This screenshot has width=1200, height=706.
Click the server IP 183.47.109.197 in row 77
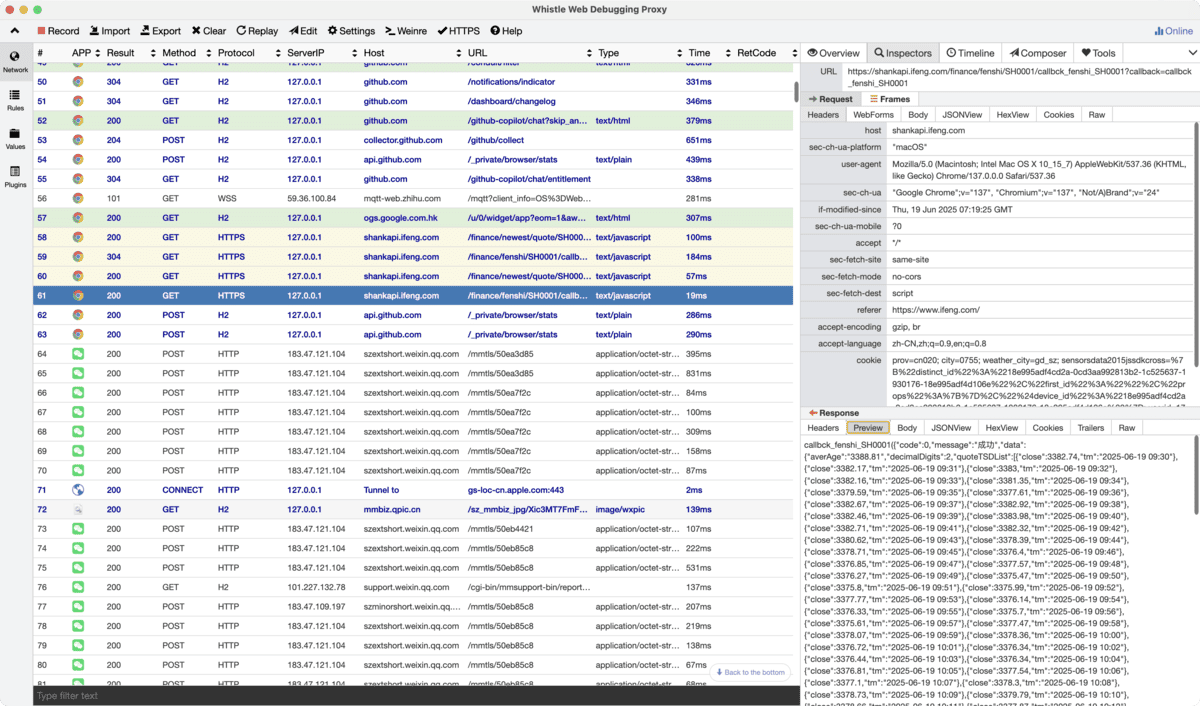317,607
